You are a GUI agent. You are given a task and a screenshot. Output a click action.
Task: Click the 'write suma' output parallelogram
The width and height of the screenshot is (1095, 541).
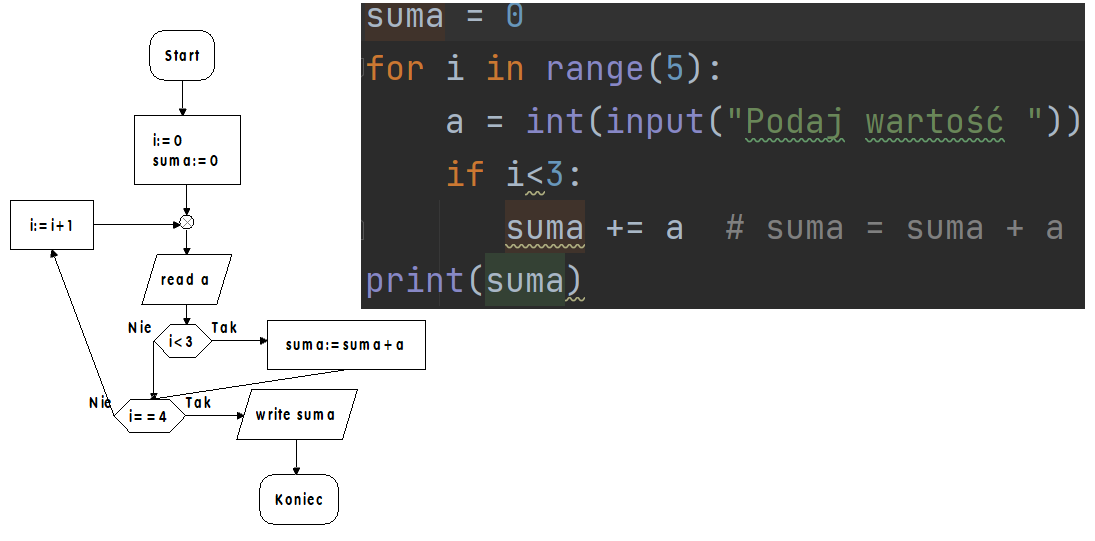pos(296,414)
